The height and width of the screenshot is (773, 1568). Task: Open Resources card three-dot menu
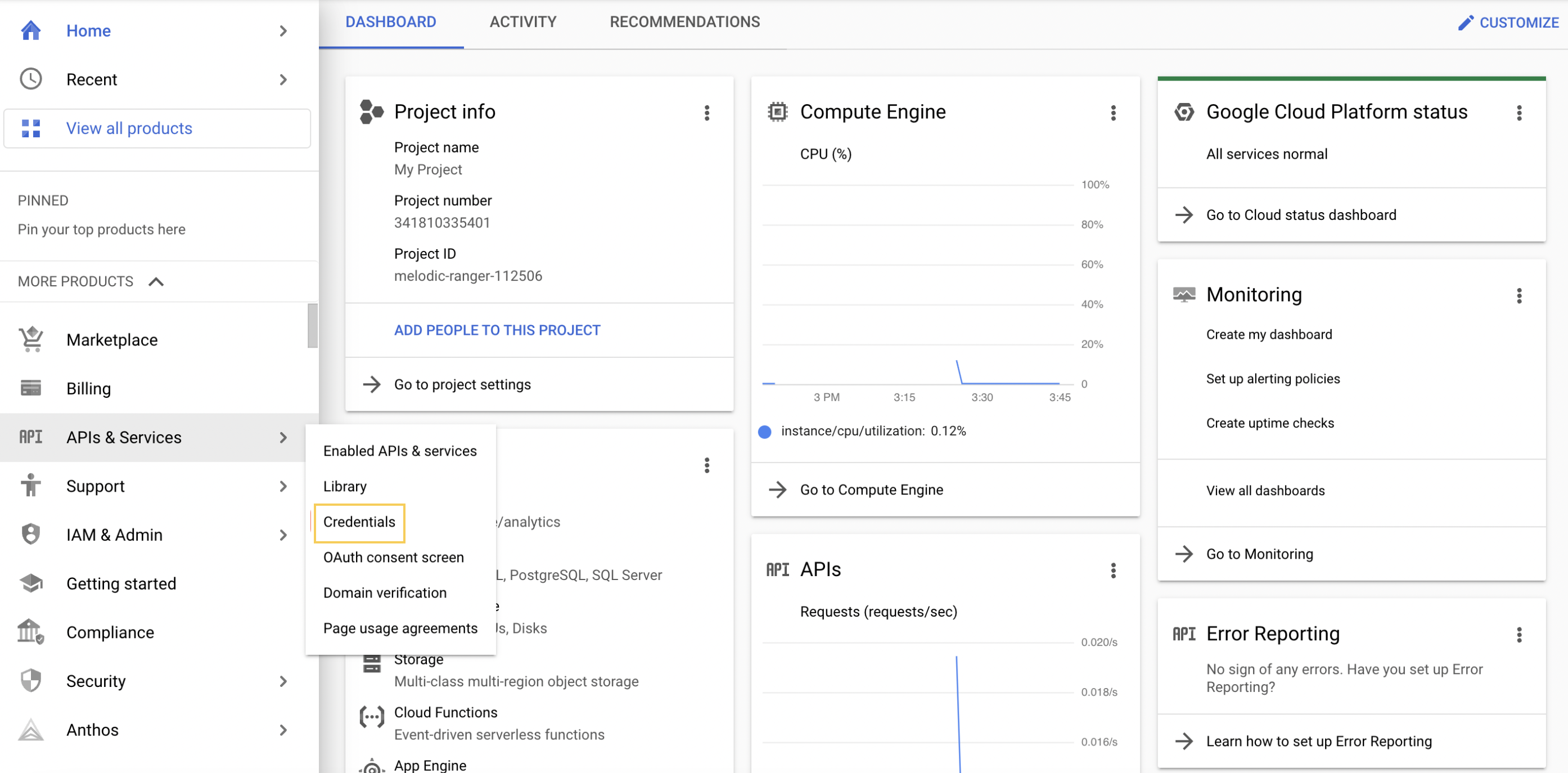[x=707, y=466]
